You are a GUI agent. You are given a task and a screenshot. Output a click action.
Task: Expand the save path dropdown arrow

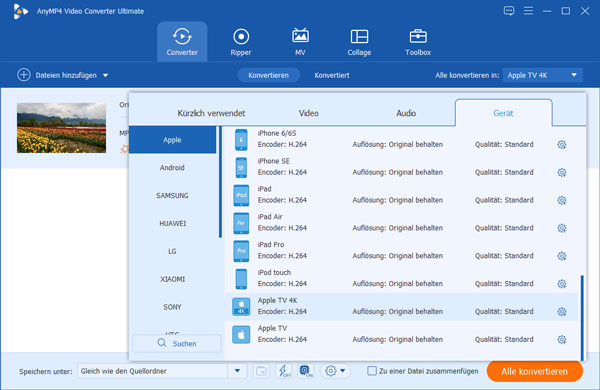click(x=237, y=371)
